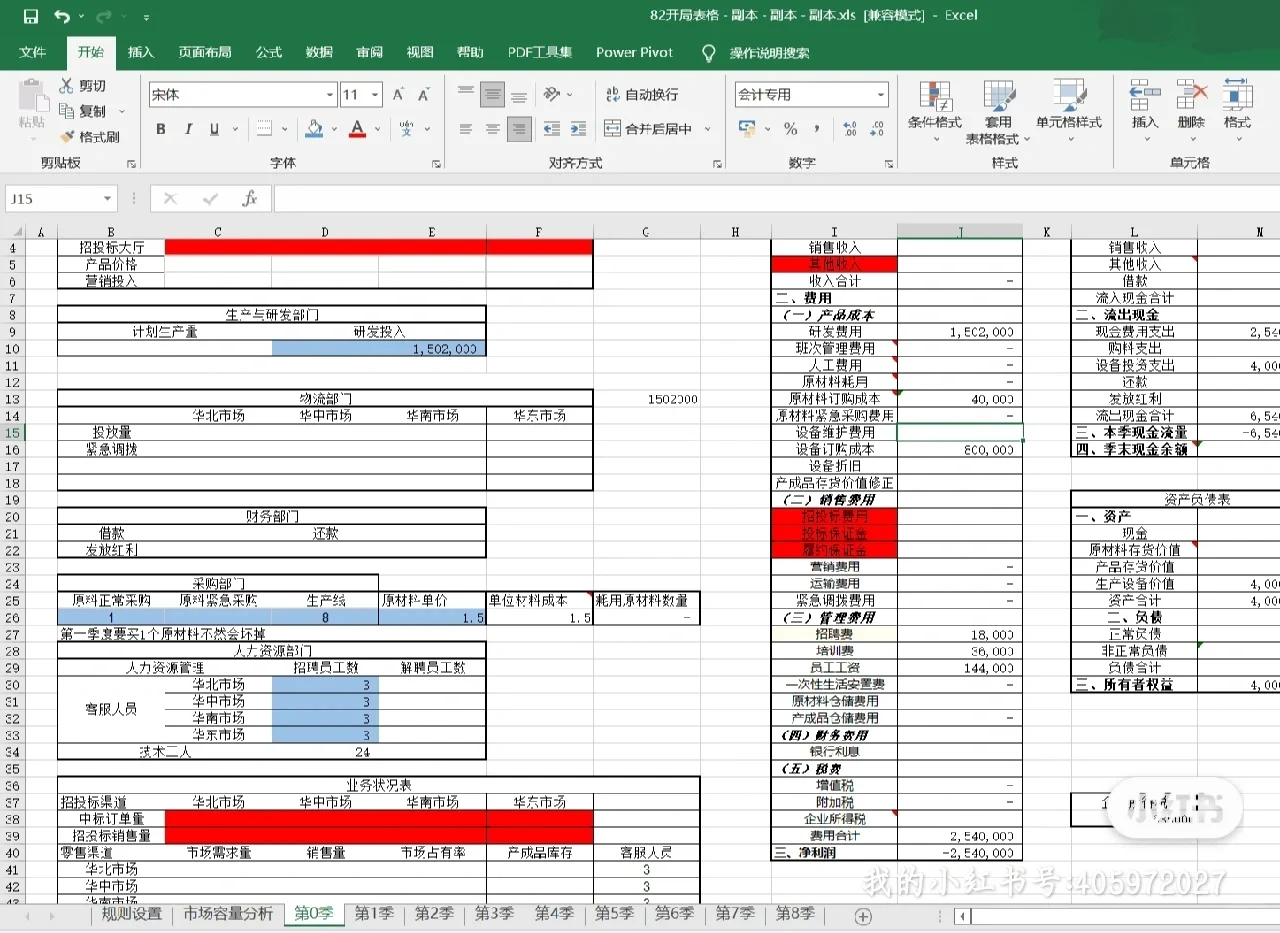Image resolution: width=1280 pixels, height=933 pixels.
Task: Switch to the Formulas (公式) tab
Action: [x=269, y=53]
